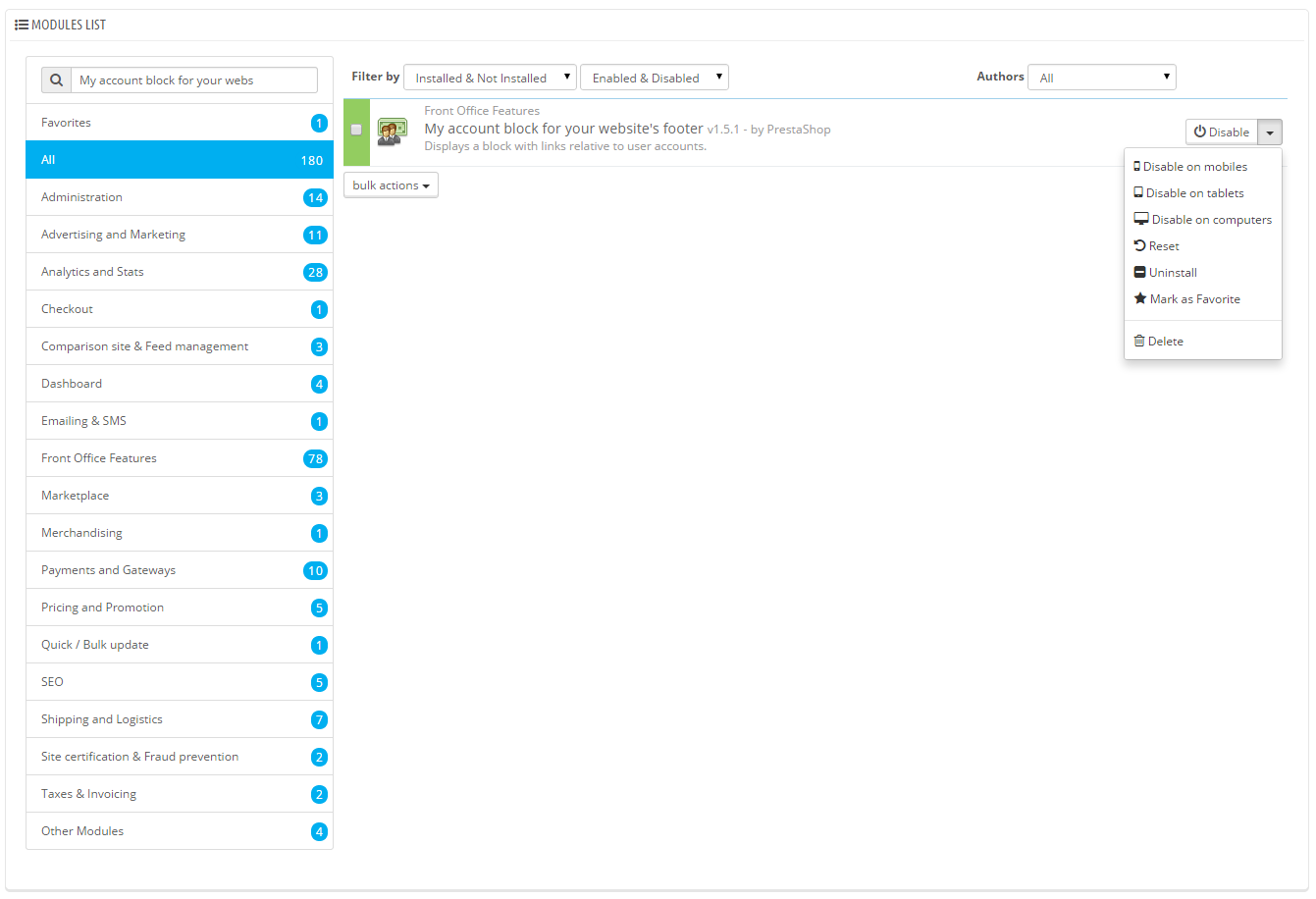1316x899 pixels.
Task: Click the 28 badge on Analytics and Stats
Action: click(315, 272)
